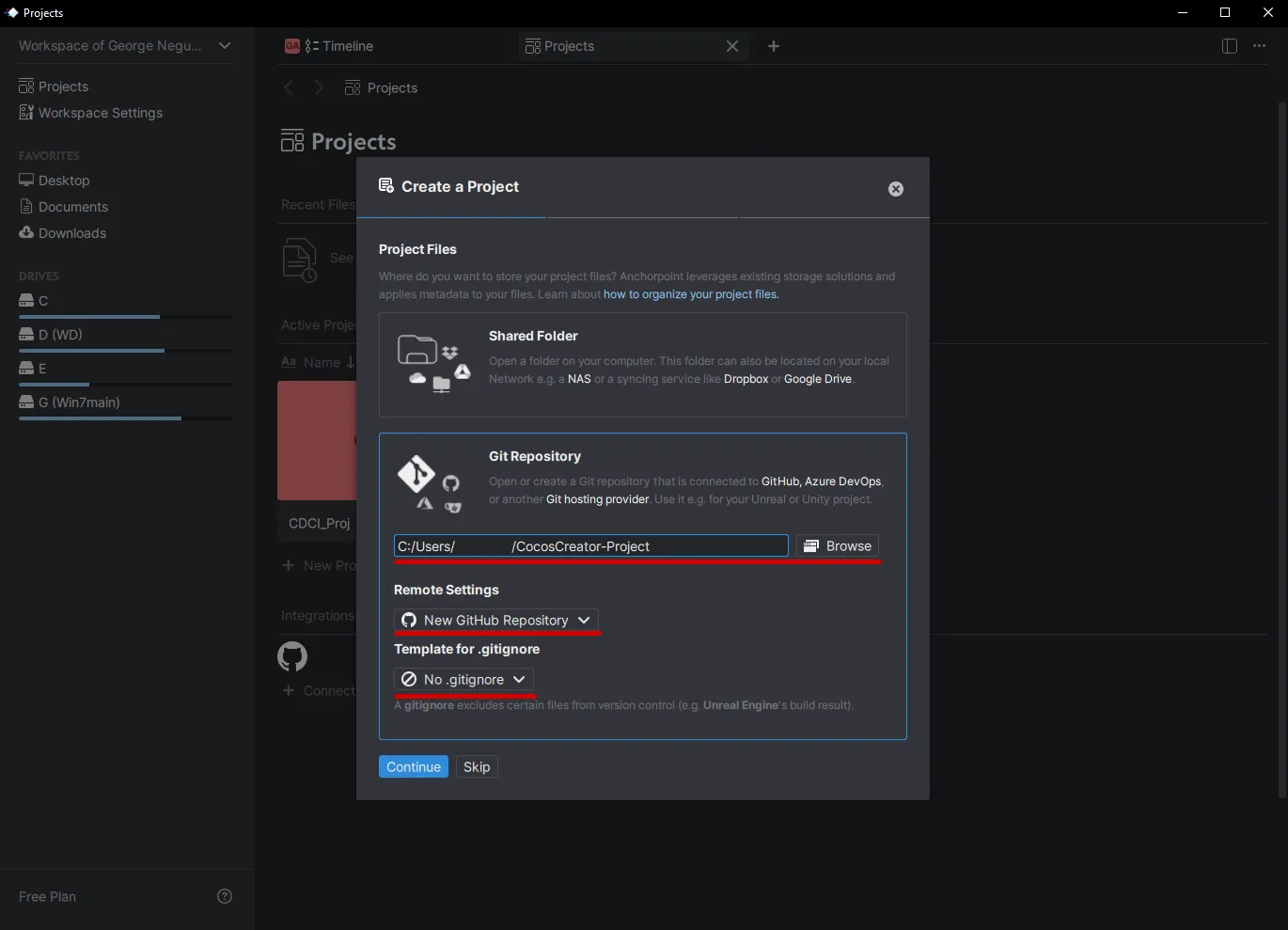
Task: Click the repository path input field
Action: [590, 545]
